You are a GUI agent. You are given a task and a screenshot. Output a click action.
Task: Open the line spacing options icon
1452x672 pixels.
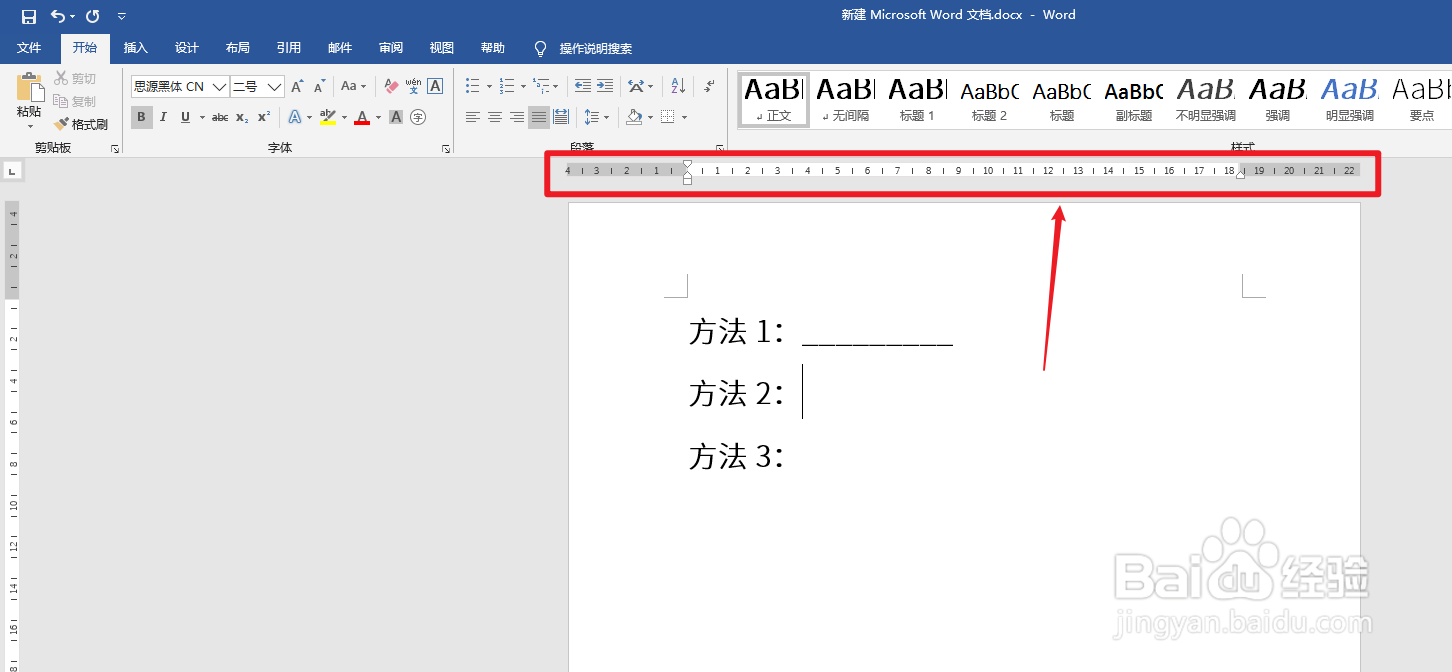coord(592,117)
